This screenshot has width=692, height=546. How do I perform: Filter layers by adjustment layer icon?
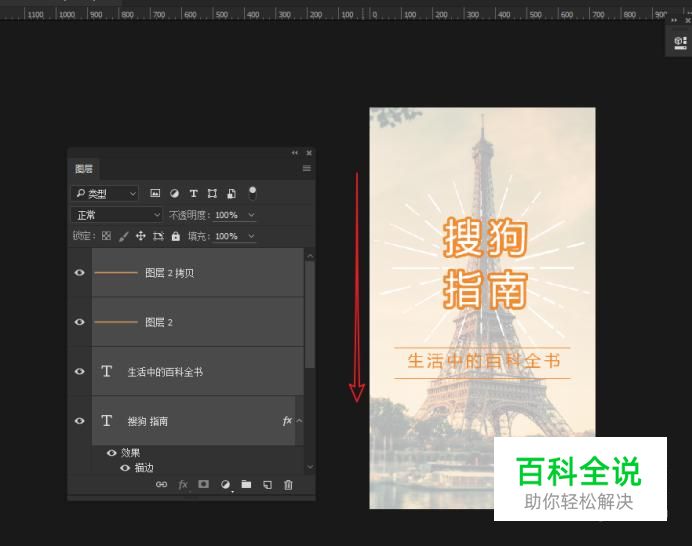click(x=174, y=193)
